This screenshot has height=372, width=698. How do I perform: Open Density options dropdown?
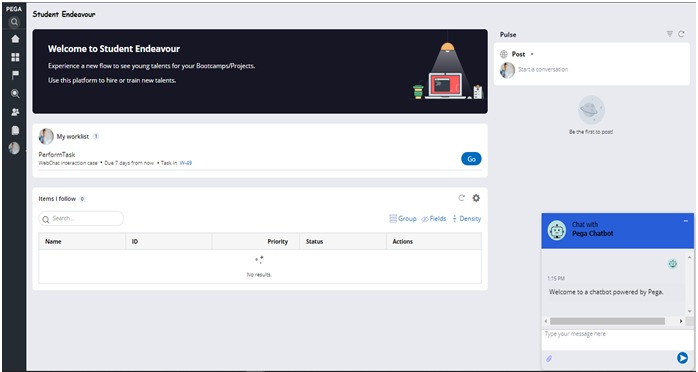tap(467, 218)
